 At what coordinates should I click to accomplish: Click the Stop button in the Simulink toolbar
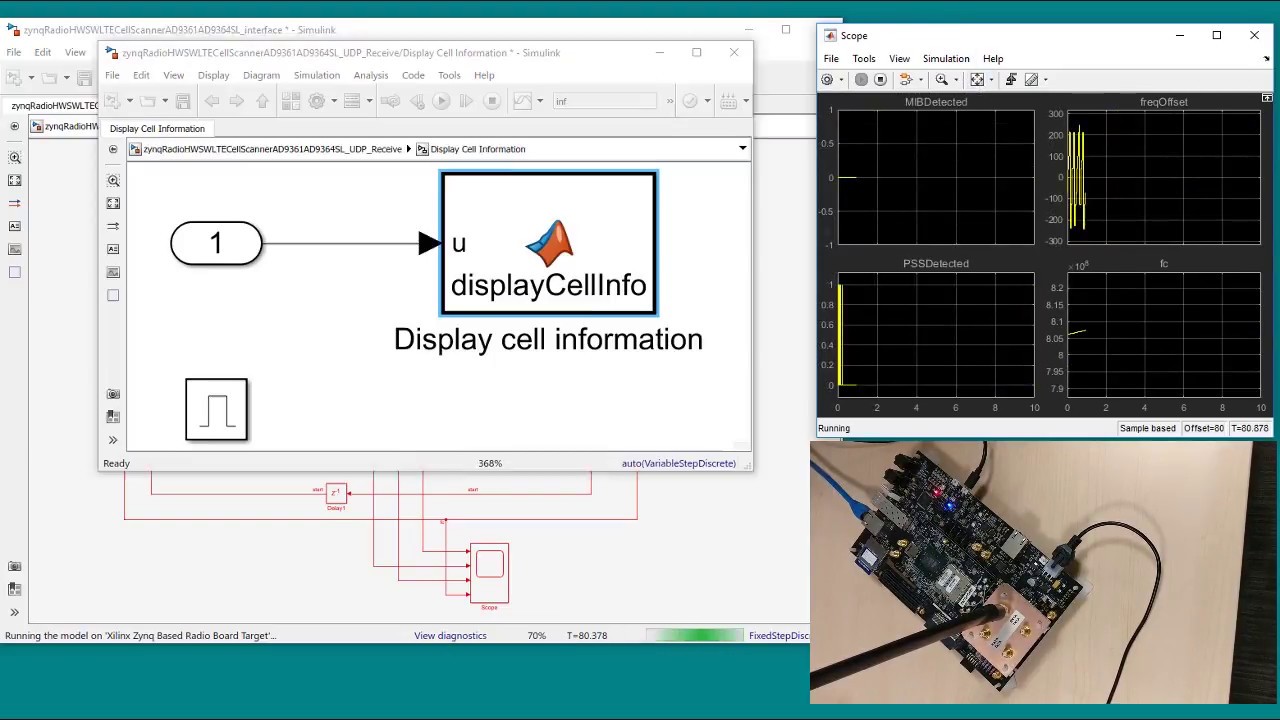tap(492, 101)
